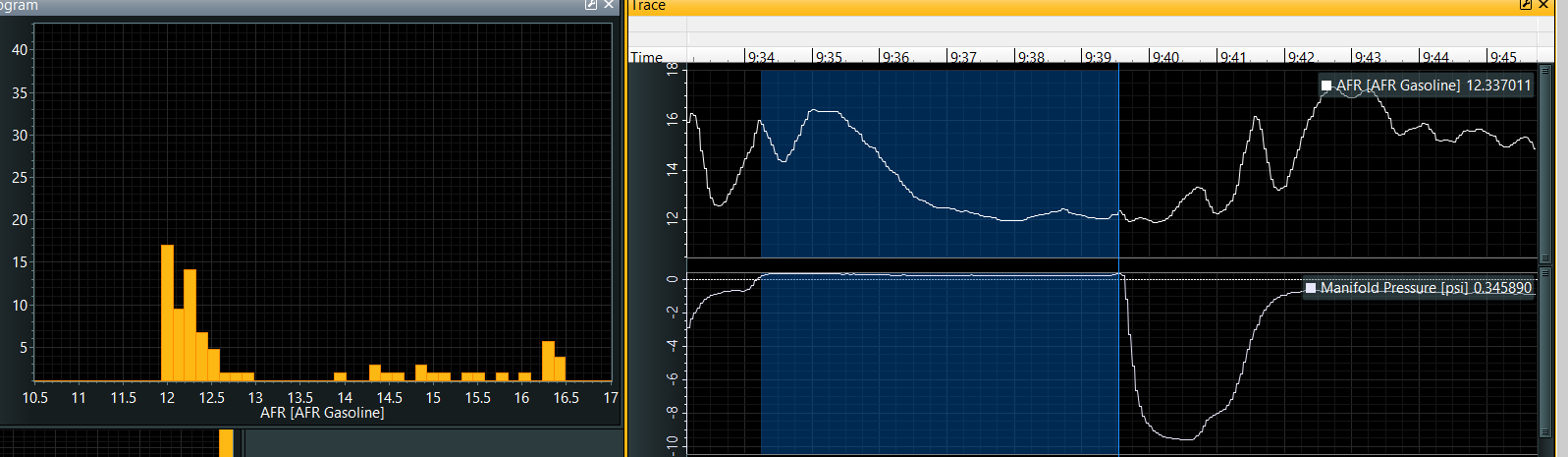Click the histogram bar near AFR 16.25
Viewport: 1568px width, 457px height.
548,361
